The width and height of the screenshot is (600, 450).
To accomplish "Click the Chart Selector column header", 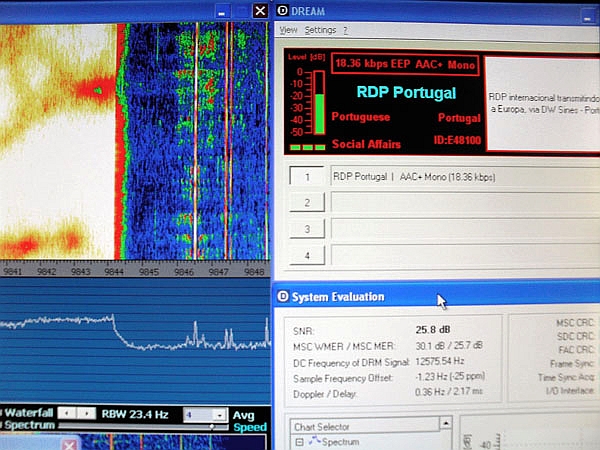I will tap(364, 426).
